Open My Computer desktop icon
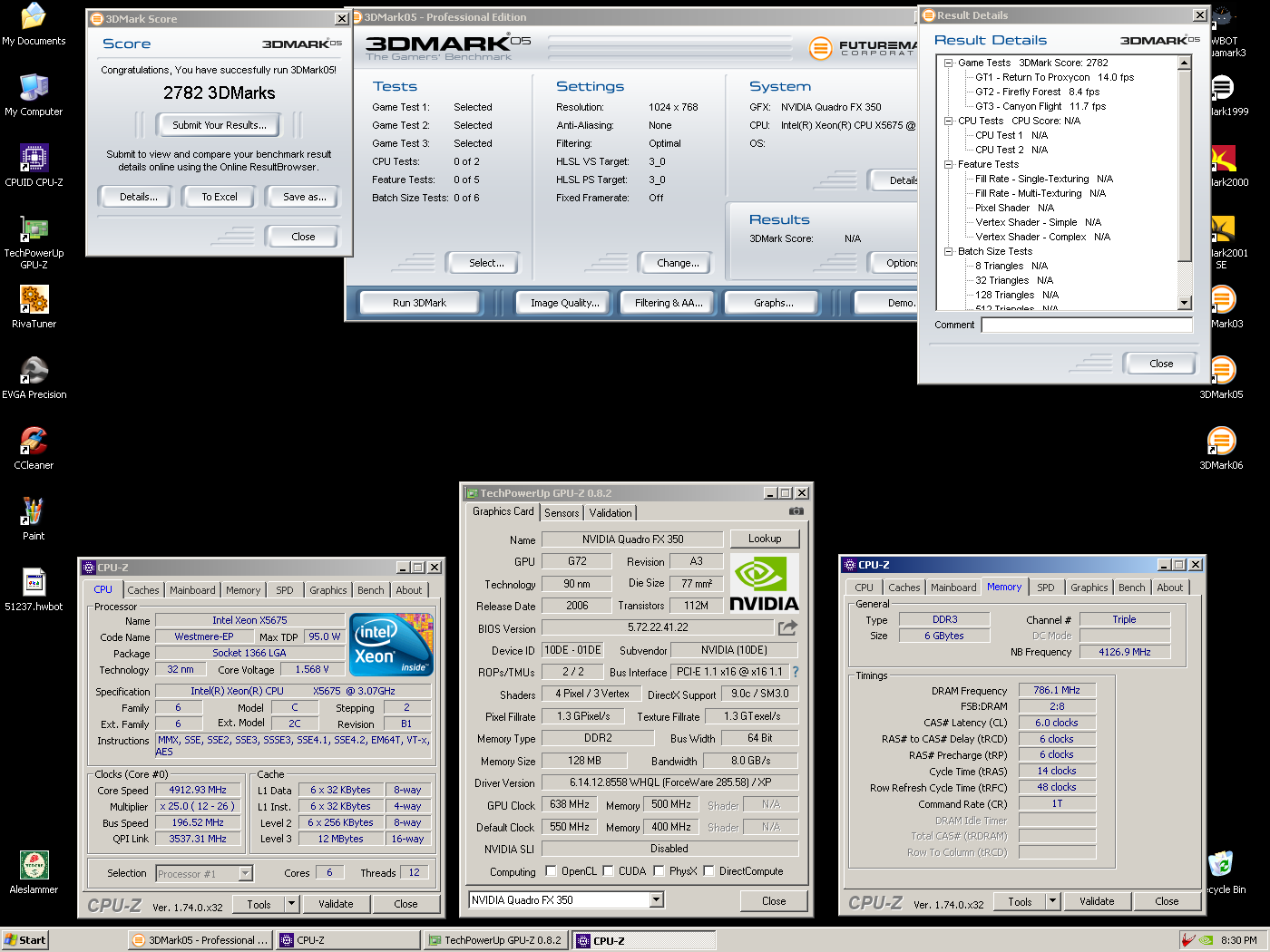The width and height of the screenshot is (1270, 952). coord(34,94)
